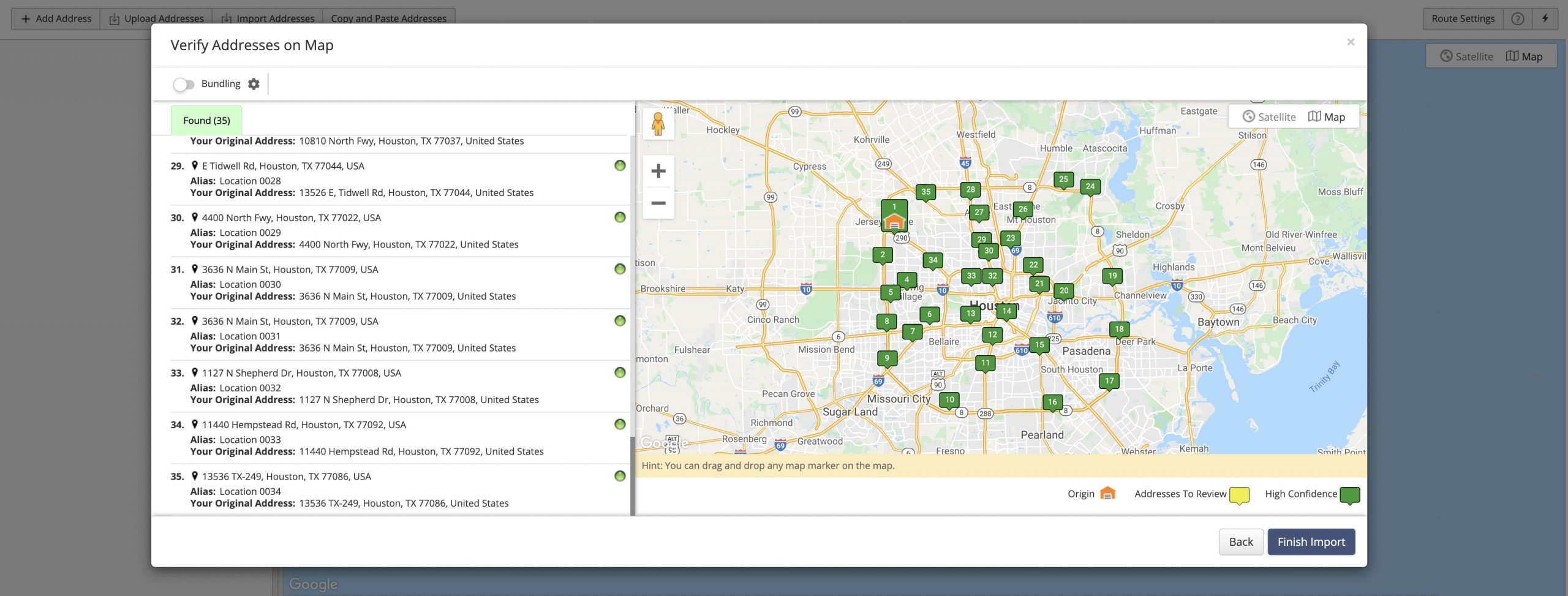Click Add Address in background toolbar
This screenshot has height=596, width=1568.
tap(56, 18)
